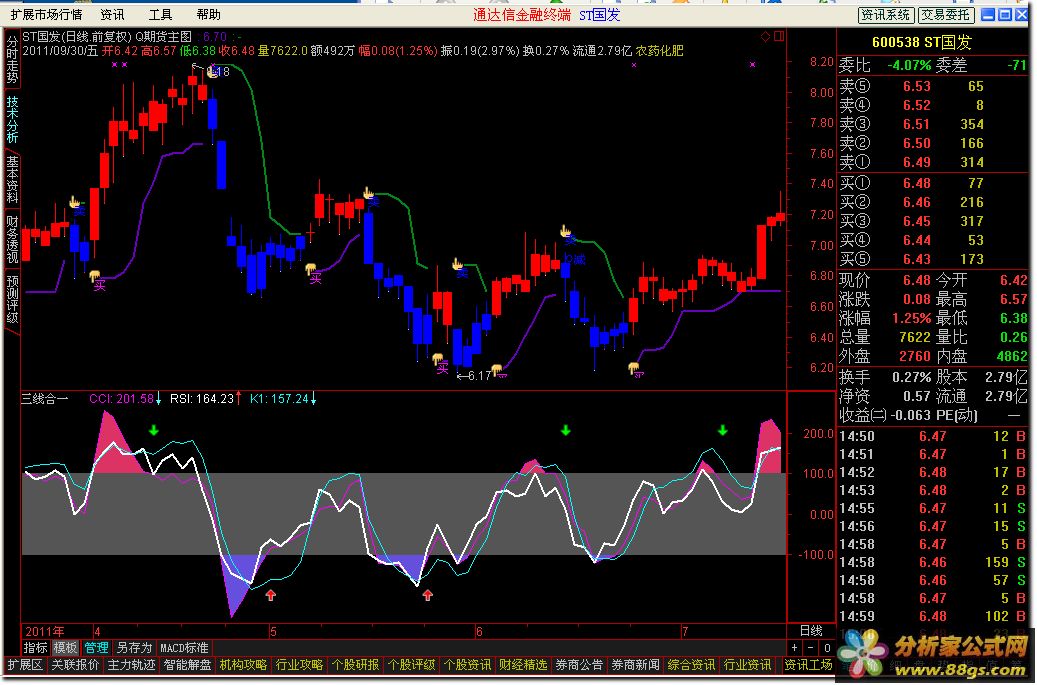Click the month 6 marker on time axis
Screen dimensions: 1037x685
click(479, 632)
